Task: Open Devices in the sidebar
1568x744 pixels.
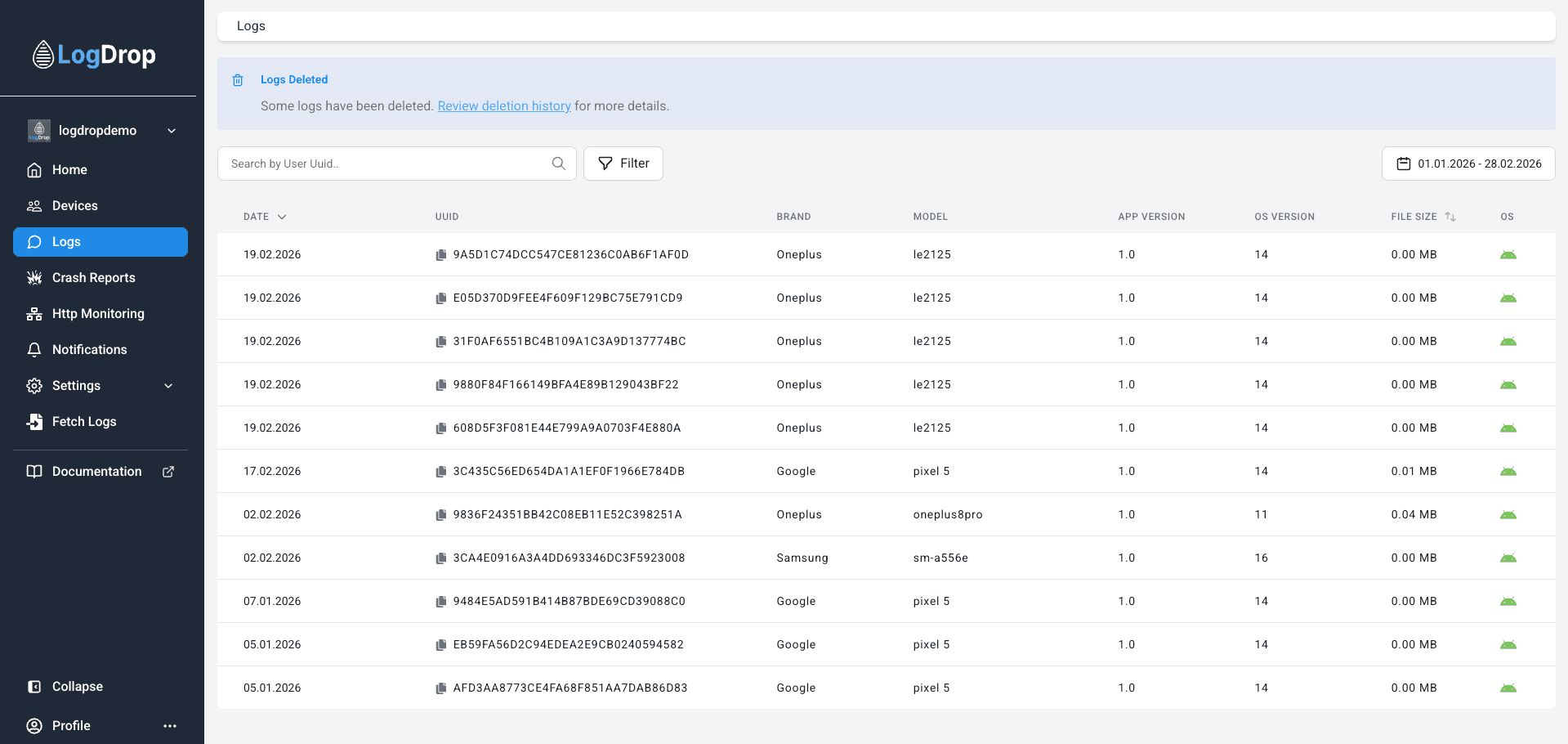Action: point(101,206)
